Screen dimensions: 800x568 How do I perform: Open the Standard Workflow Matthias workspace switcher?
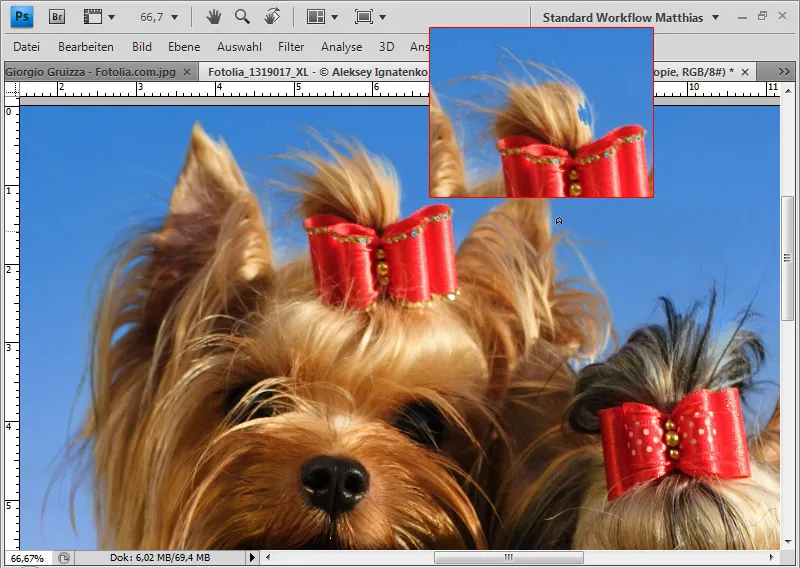(x=631, y=17)
